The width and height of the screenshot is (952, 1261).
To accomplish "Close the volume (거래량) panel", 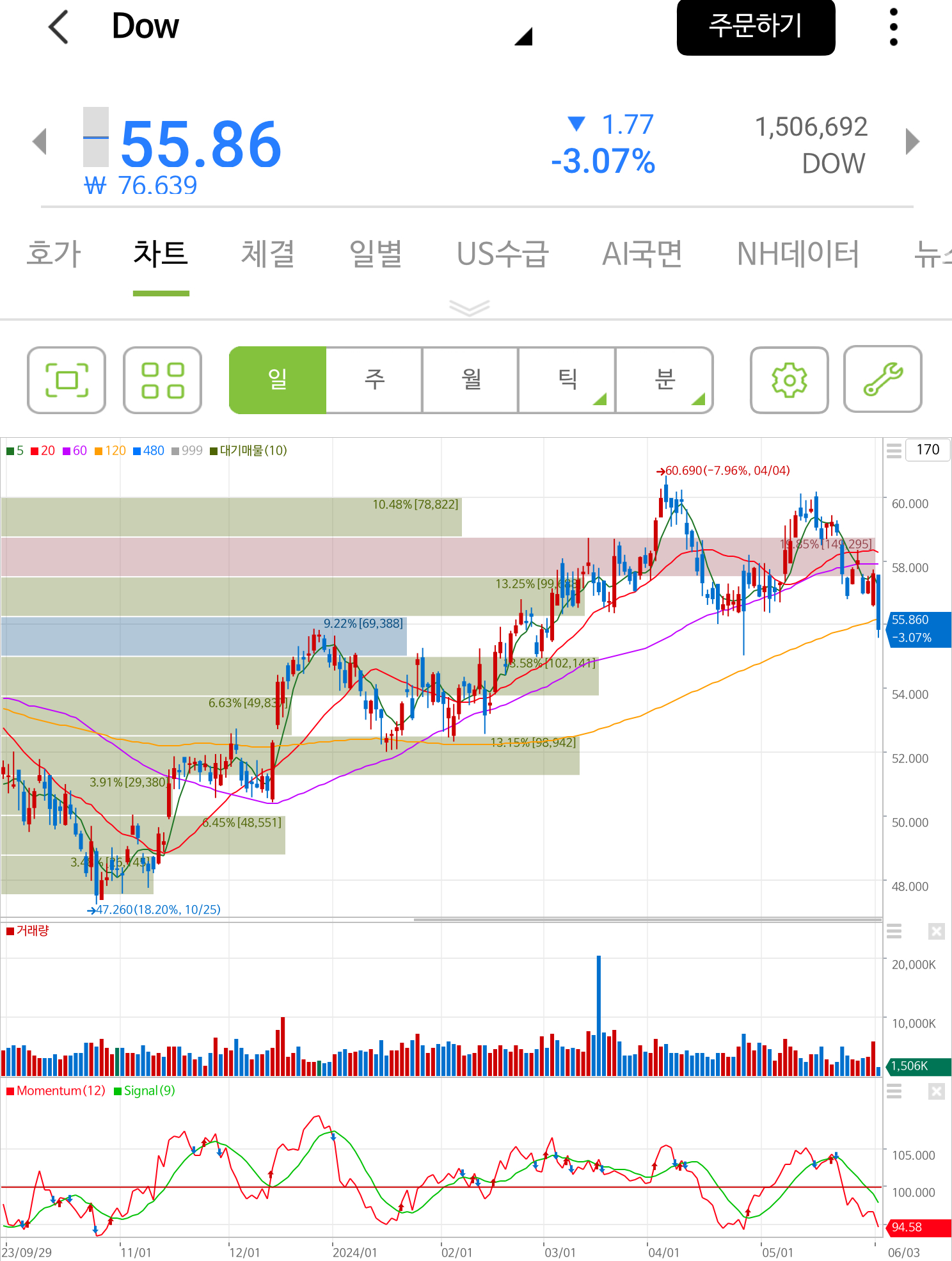I will [x=937, y=931].
